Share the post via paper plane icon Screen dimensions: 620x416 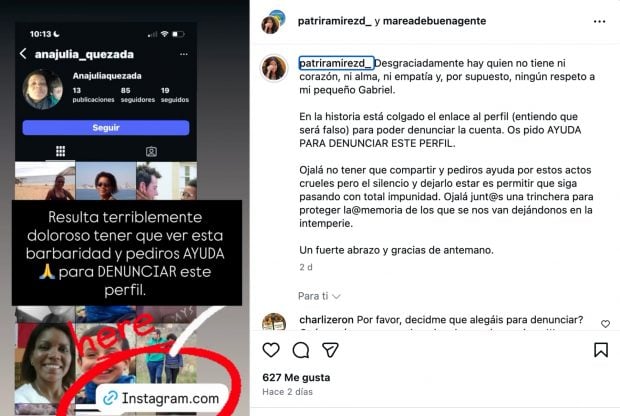point(330,350)
